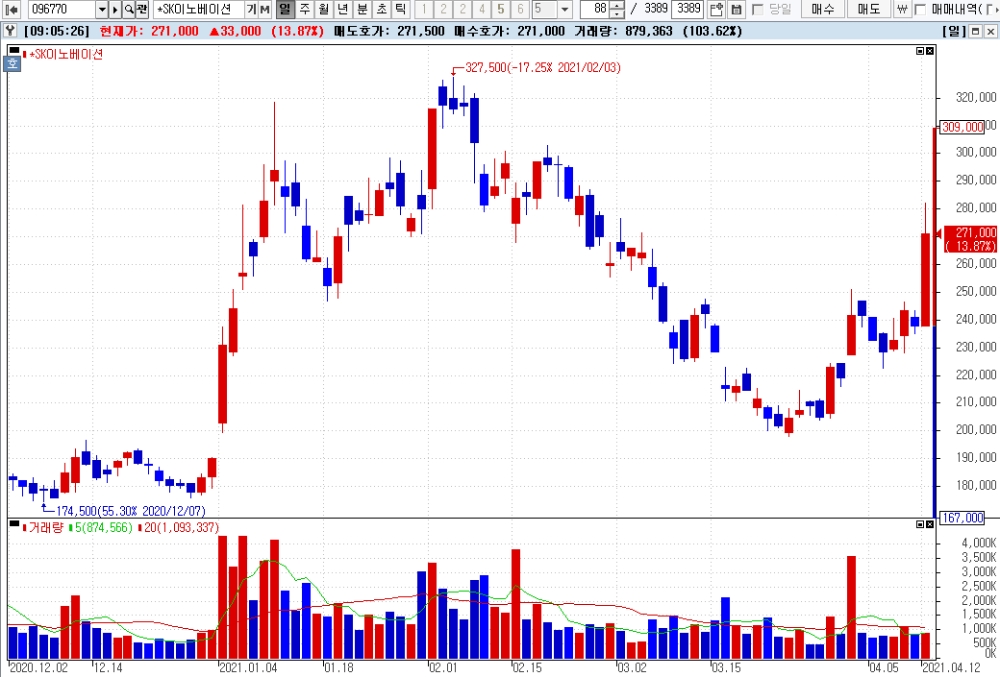The image size is (1000, 677).
Task: Switch to the 틱 tick chart period
Action: coord(401,9)
